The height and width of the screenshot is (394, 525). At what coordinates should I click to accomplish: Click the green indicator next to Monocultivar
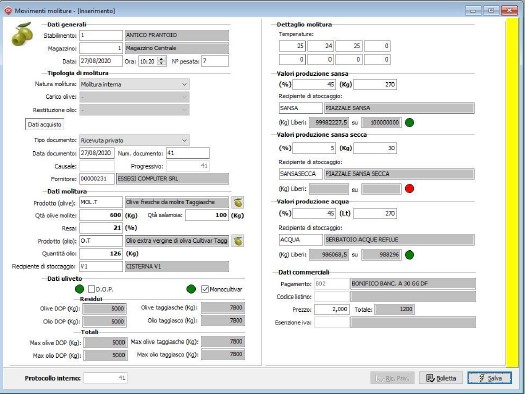[191, 289]
